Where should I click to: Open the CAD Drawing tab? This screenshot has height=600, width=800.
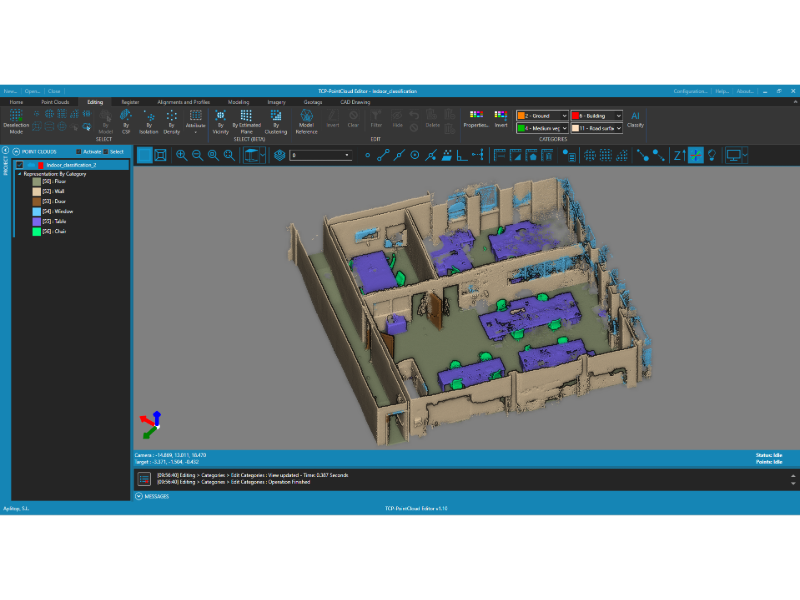(355, 102)
